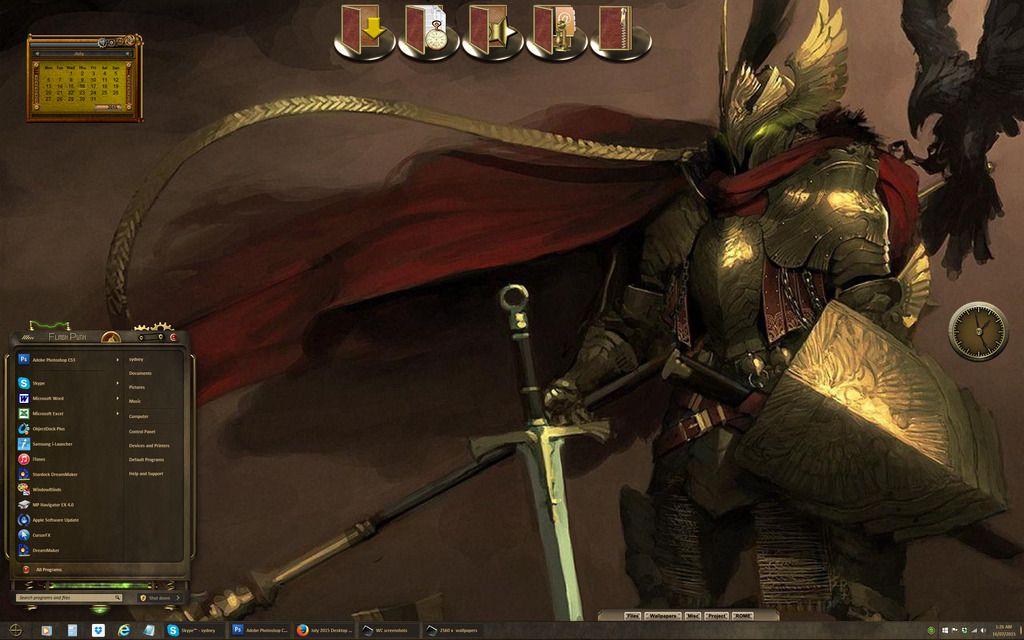Open the notepad-style pinned taskbar icon

150,630
